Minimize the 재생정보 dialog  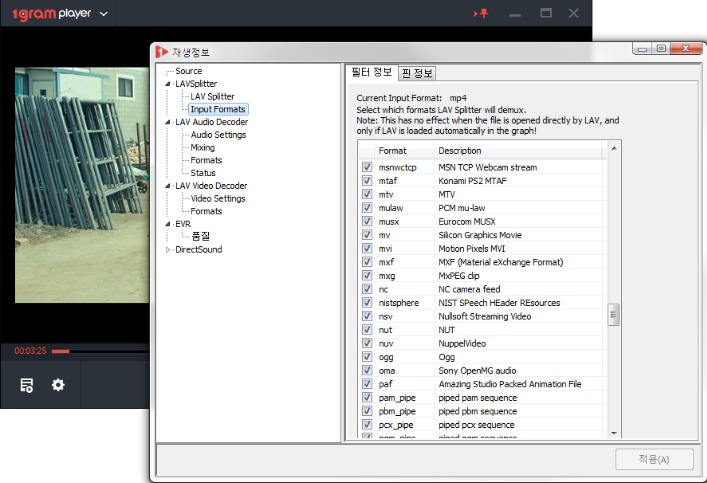pyautogui.click(x=643, y=48)
